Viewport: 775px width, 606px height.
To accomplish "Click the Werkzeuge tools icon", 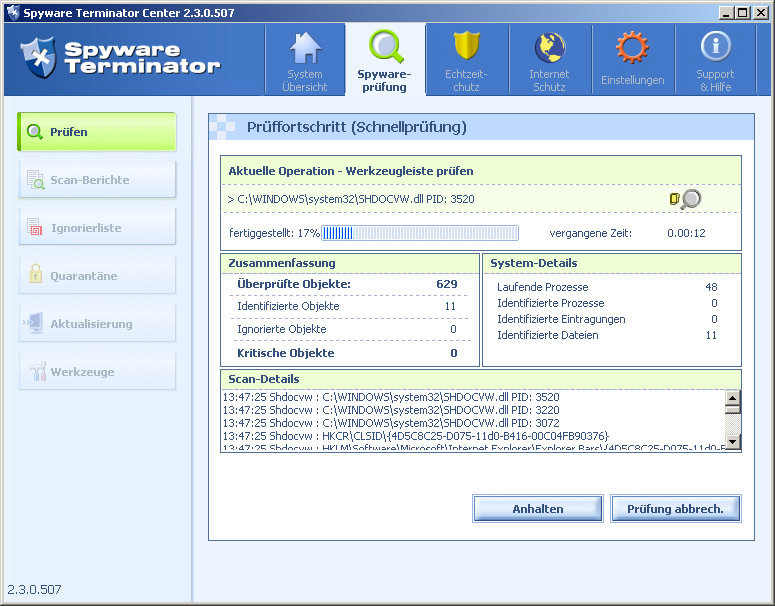I will point(37,371).
